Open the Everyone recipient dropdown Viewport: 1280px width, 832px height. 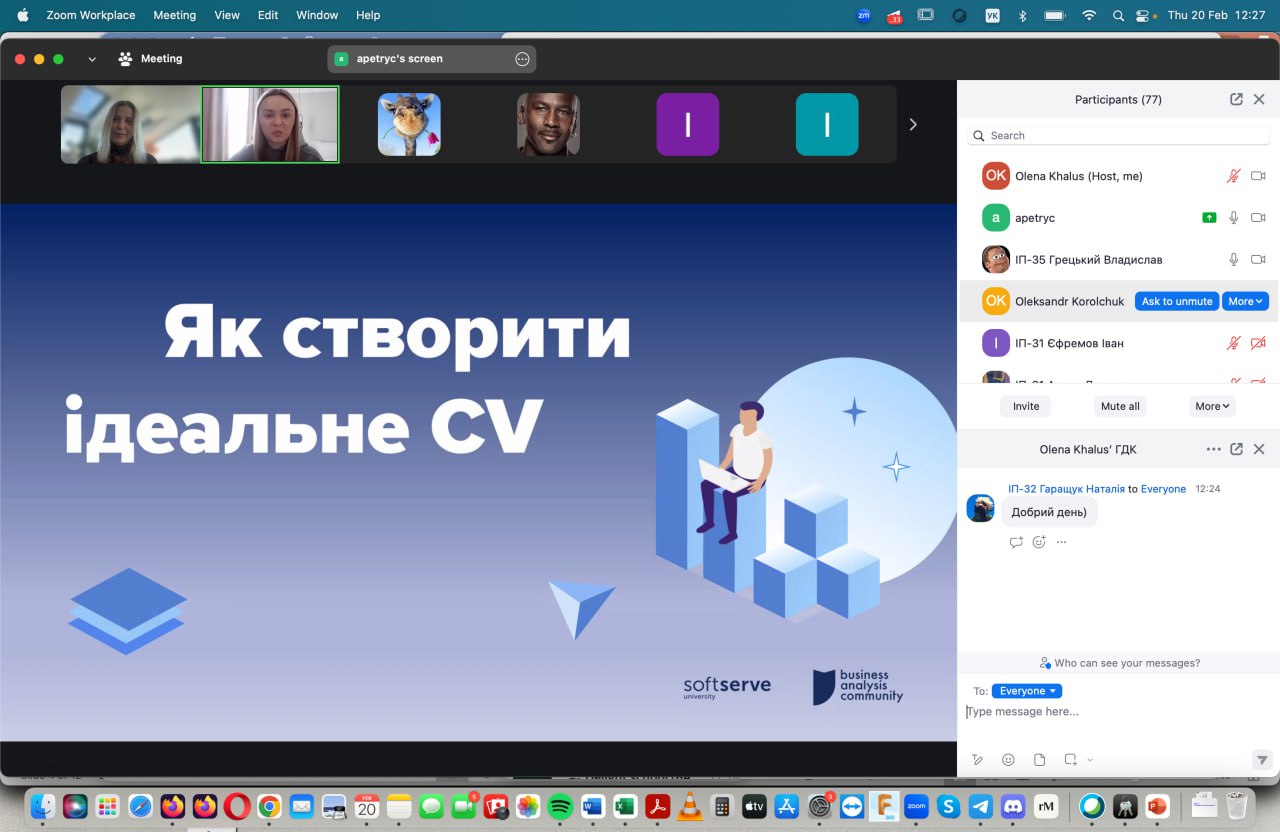click(1026, 691)
